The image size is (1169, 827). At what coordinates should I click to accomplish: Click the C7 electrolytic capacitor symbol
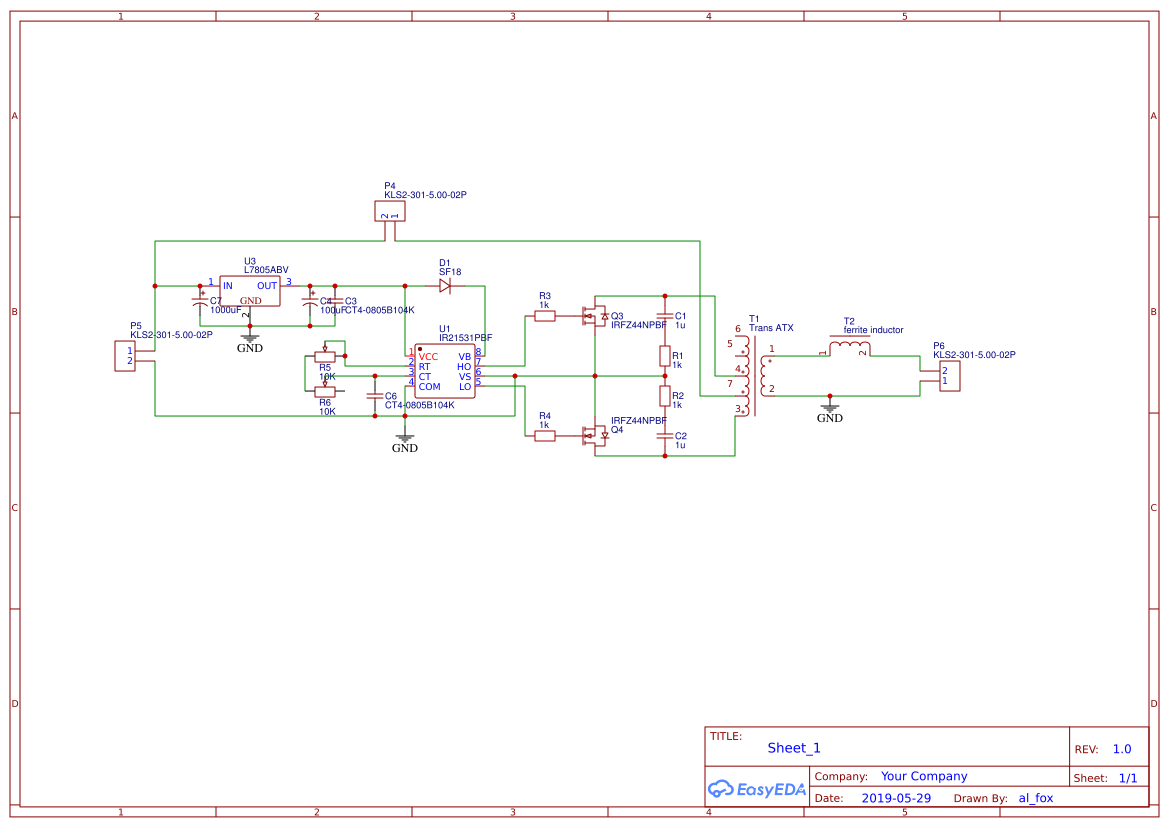point(200,303)
